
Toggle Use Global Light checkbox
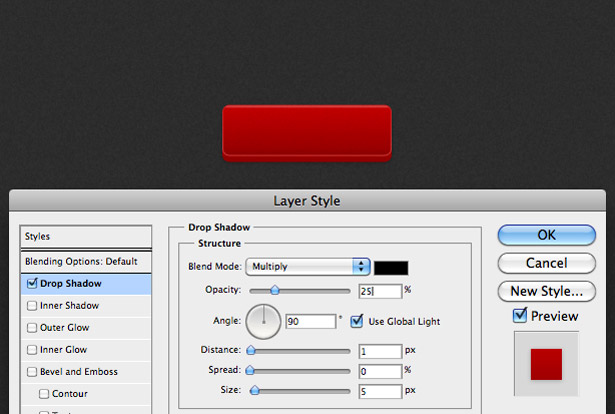357,321
